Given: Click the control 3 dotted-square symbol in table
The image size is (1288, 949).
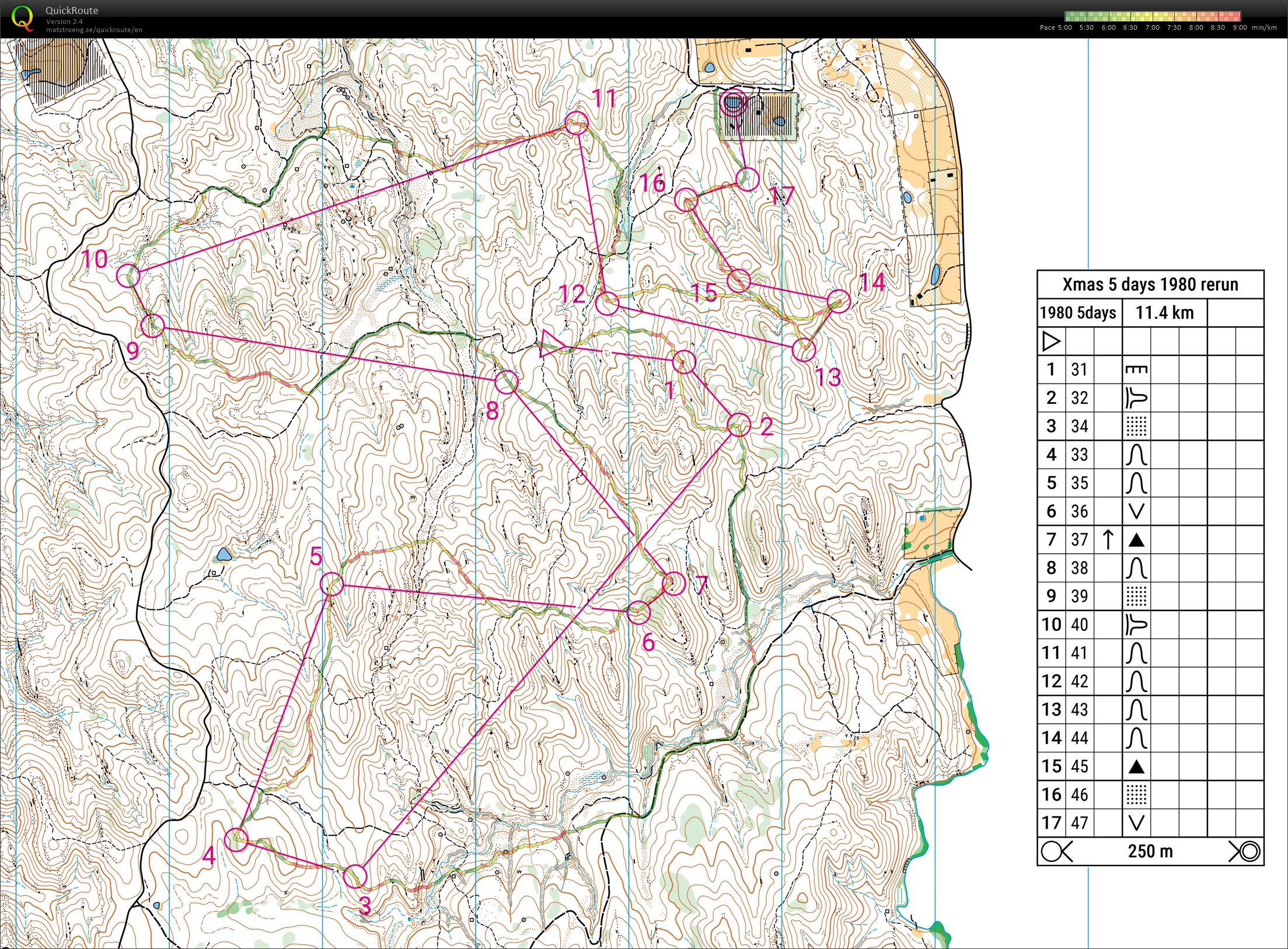Looking at the screenshot, I should [x=1136, y=426].
